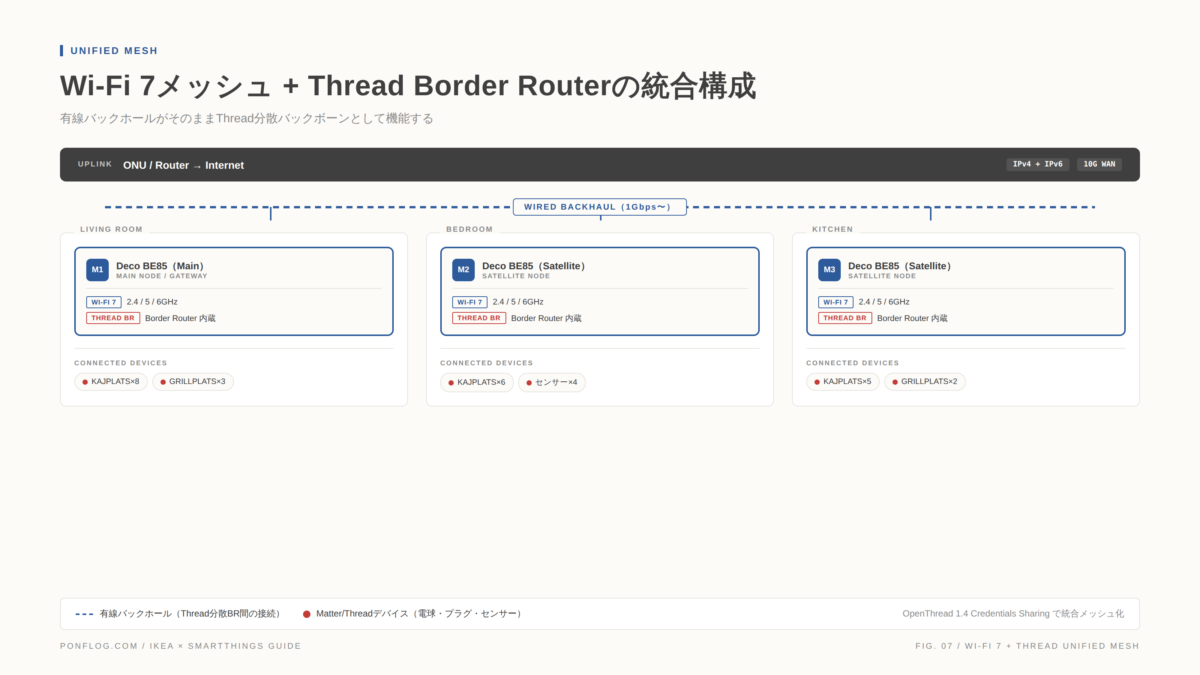1200x675 pixels.
Task: Click the WI-FI 7 tag in Living Room card
Action: coord(103,302)
